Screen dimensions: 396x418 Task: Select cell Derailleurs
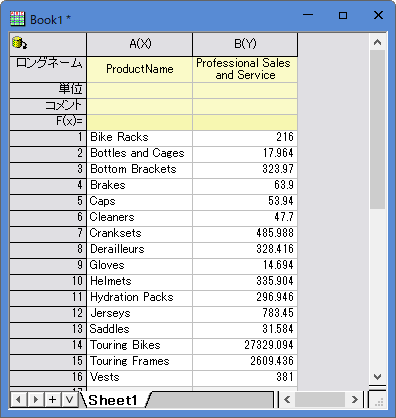140,250
